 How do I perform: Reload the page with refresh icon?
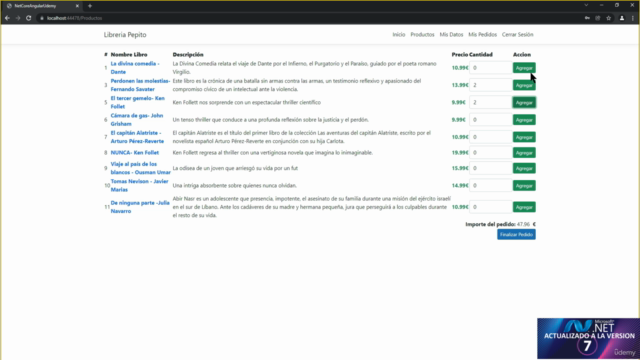click(29, 18)
